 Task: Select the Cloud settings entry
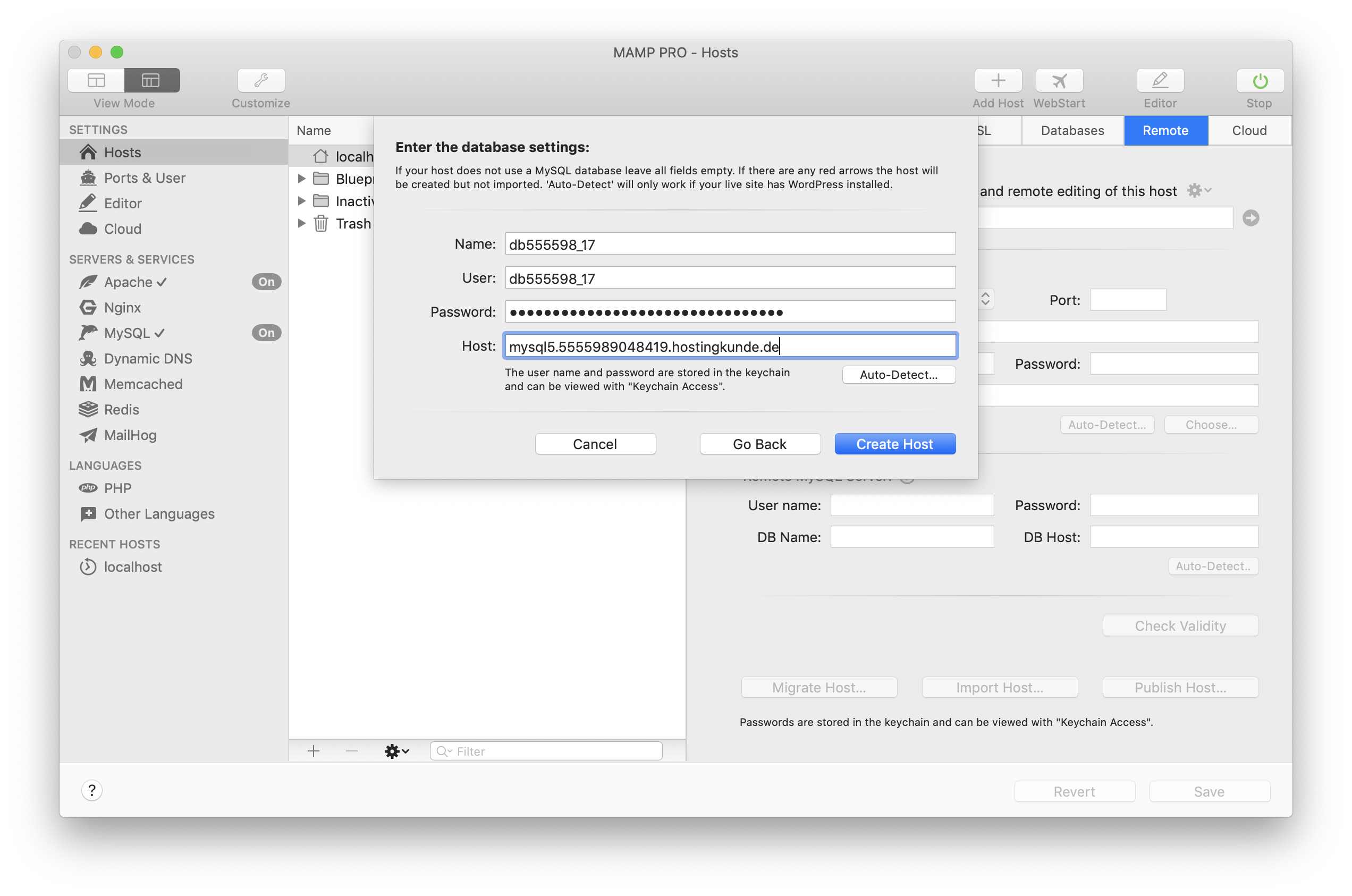tap(123, 229)
